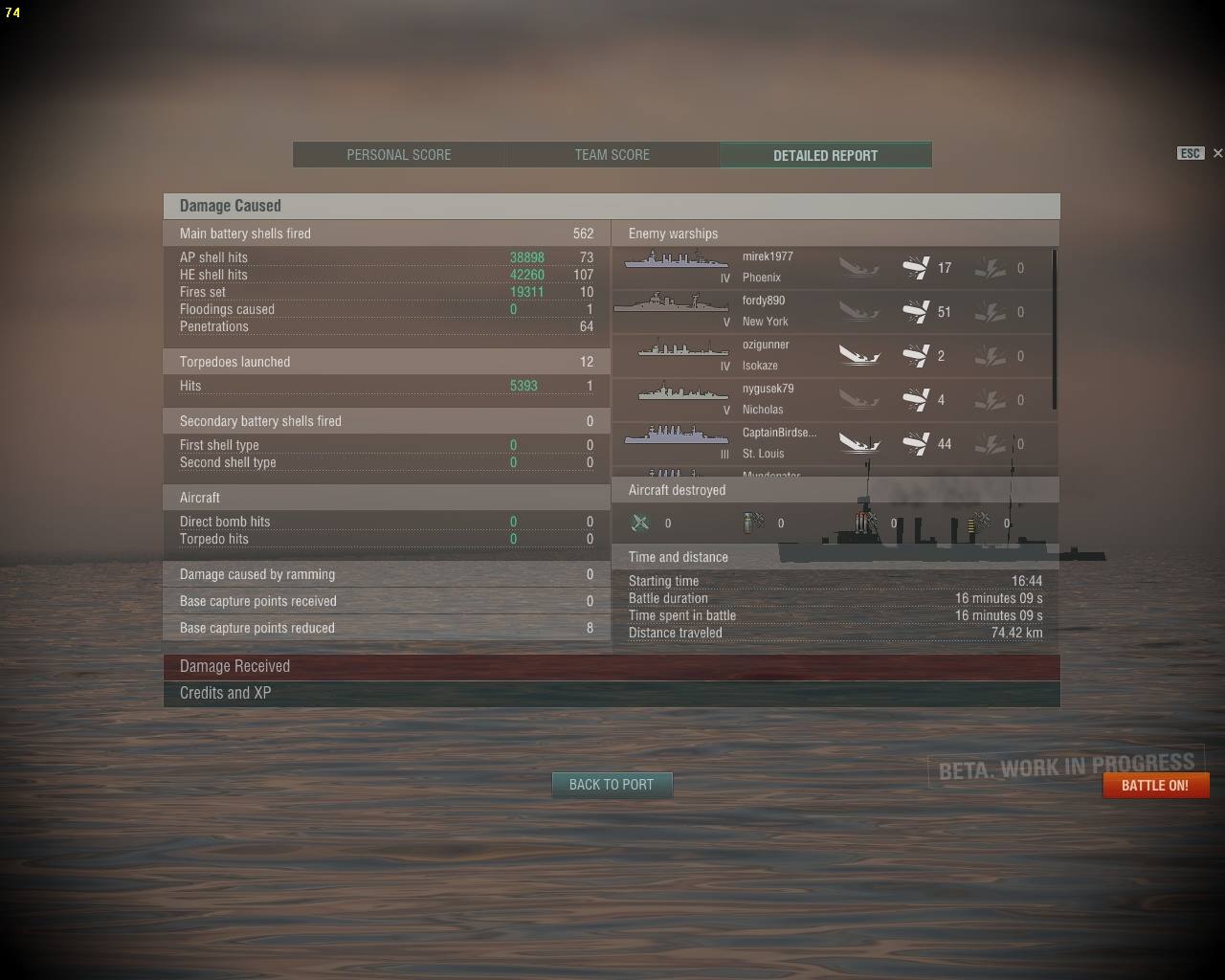Click the bomber aircraft destroyed icon
The height and width of the screenshot is (980, 1225).
click(753, 523)
